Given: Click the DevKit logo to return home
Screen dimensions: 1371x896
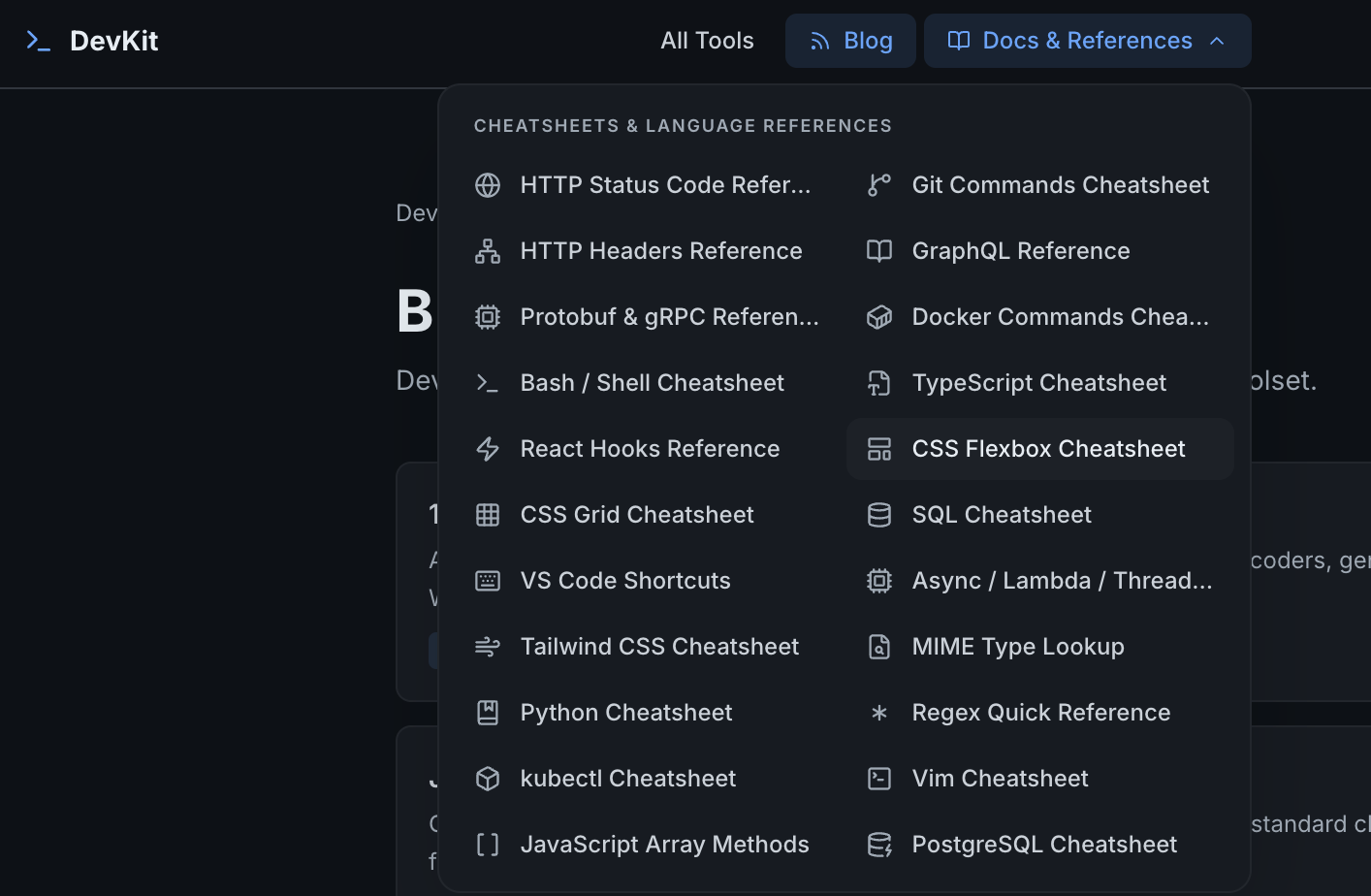Looking at the screenshot, I should click(x=92, y=41).
